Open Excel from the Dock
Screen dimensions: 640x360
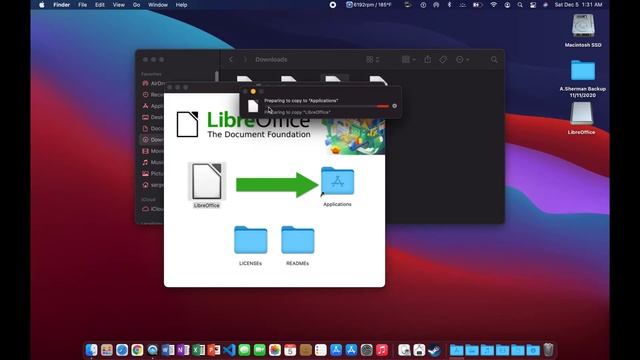click(198, 350)
